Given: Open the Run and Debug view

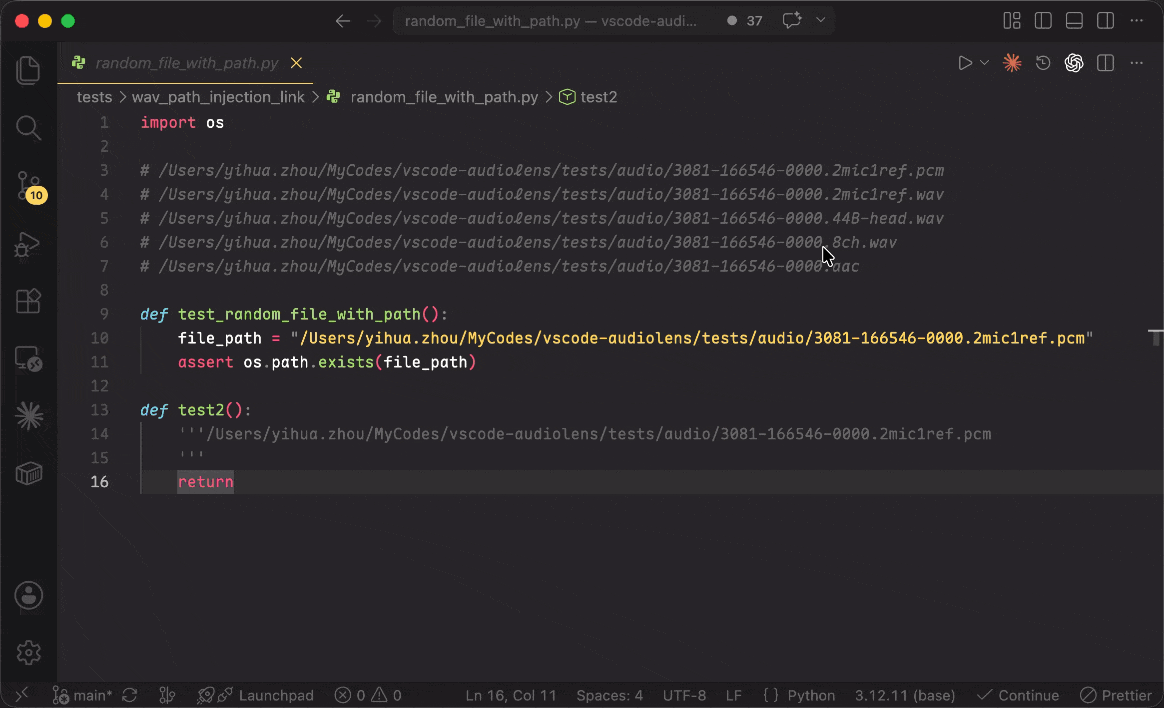Looking at the screenshot, I should 28,245.
